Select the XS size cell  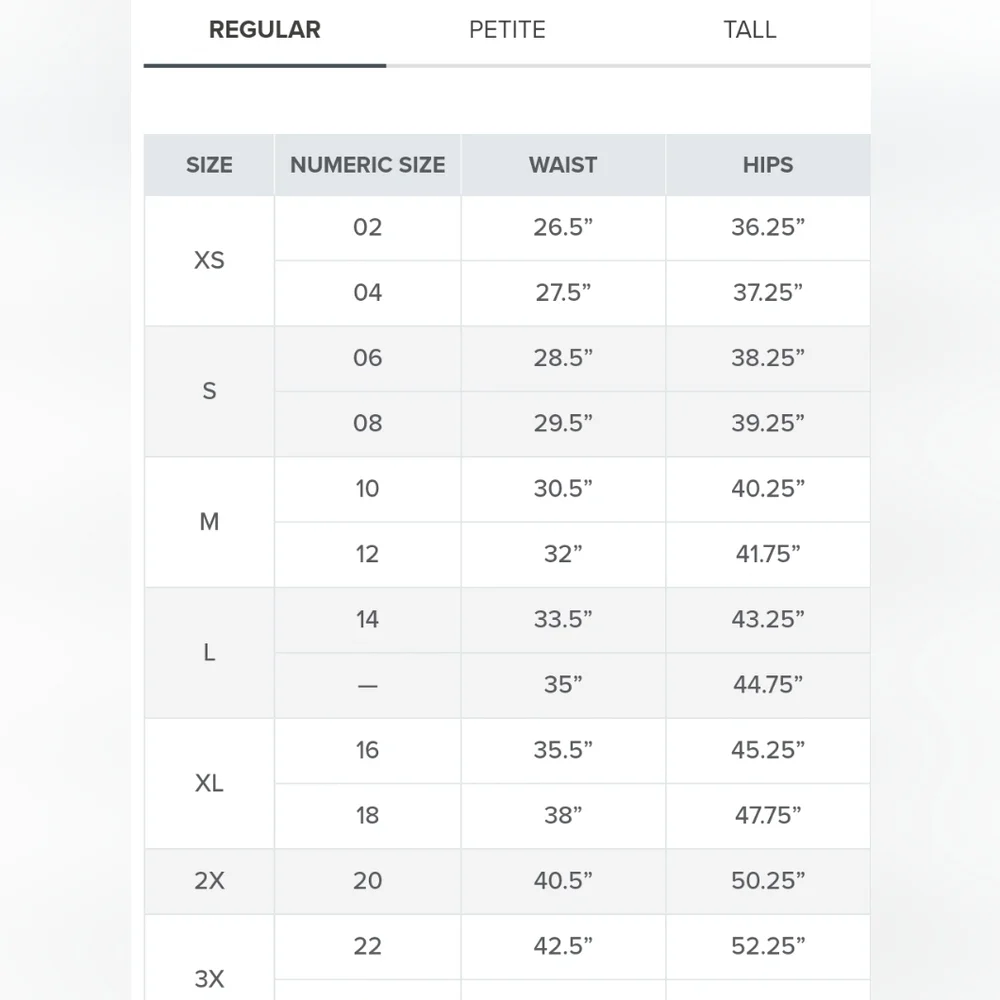click(x=209, y=261)
